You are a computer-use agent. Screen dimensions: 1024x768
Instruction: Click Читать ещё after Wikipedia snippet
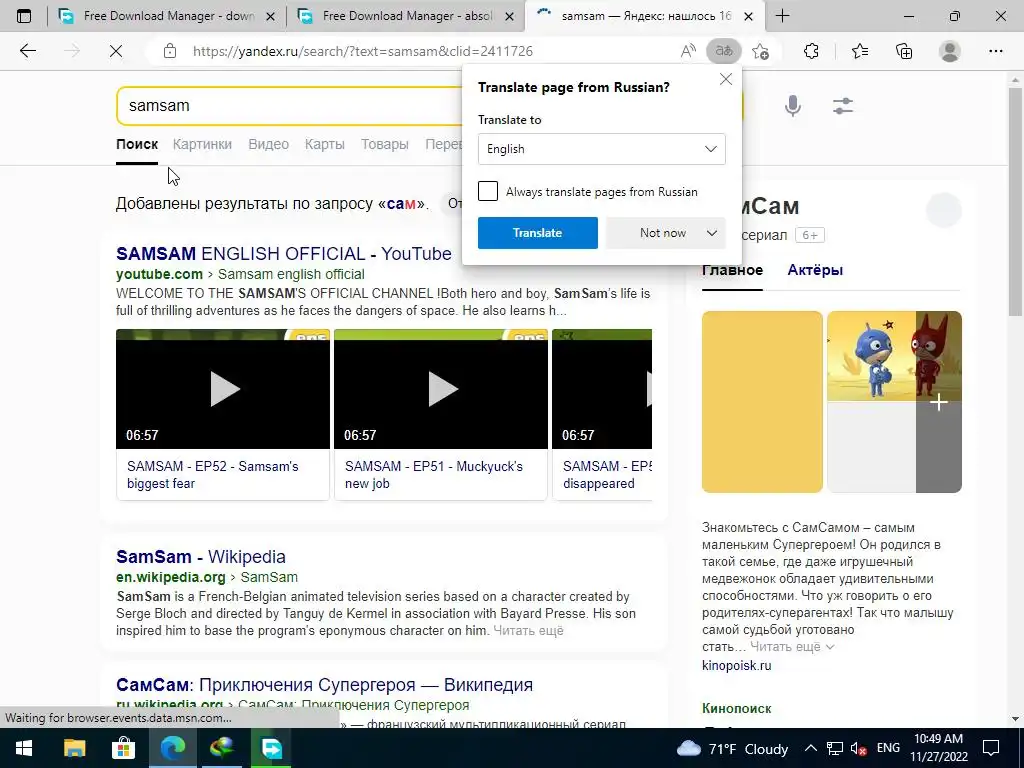[528, 630]
